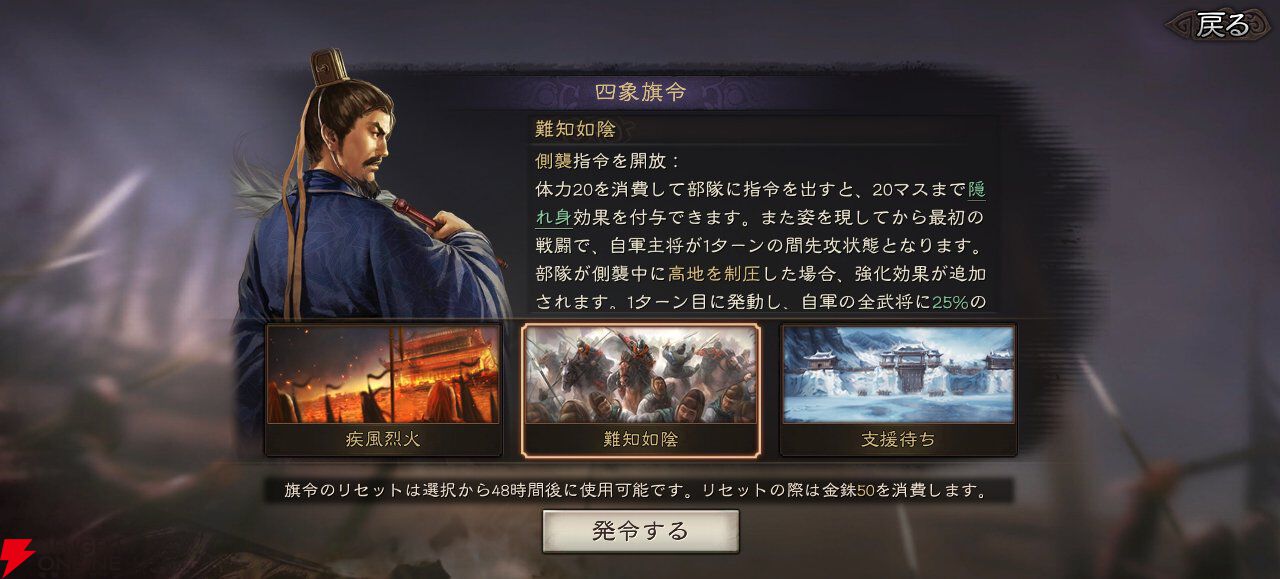
Task: Click the 疾風烈火 label under the fire image
Action: tap(383, 439)
